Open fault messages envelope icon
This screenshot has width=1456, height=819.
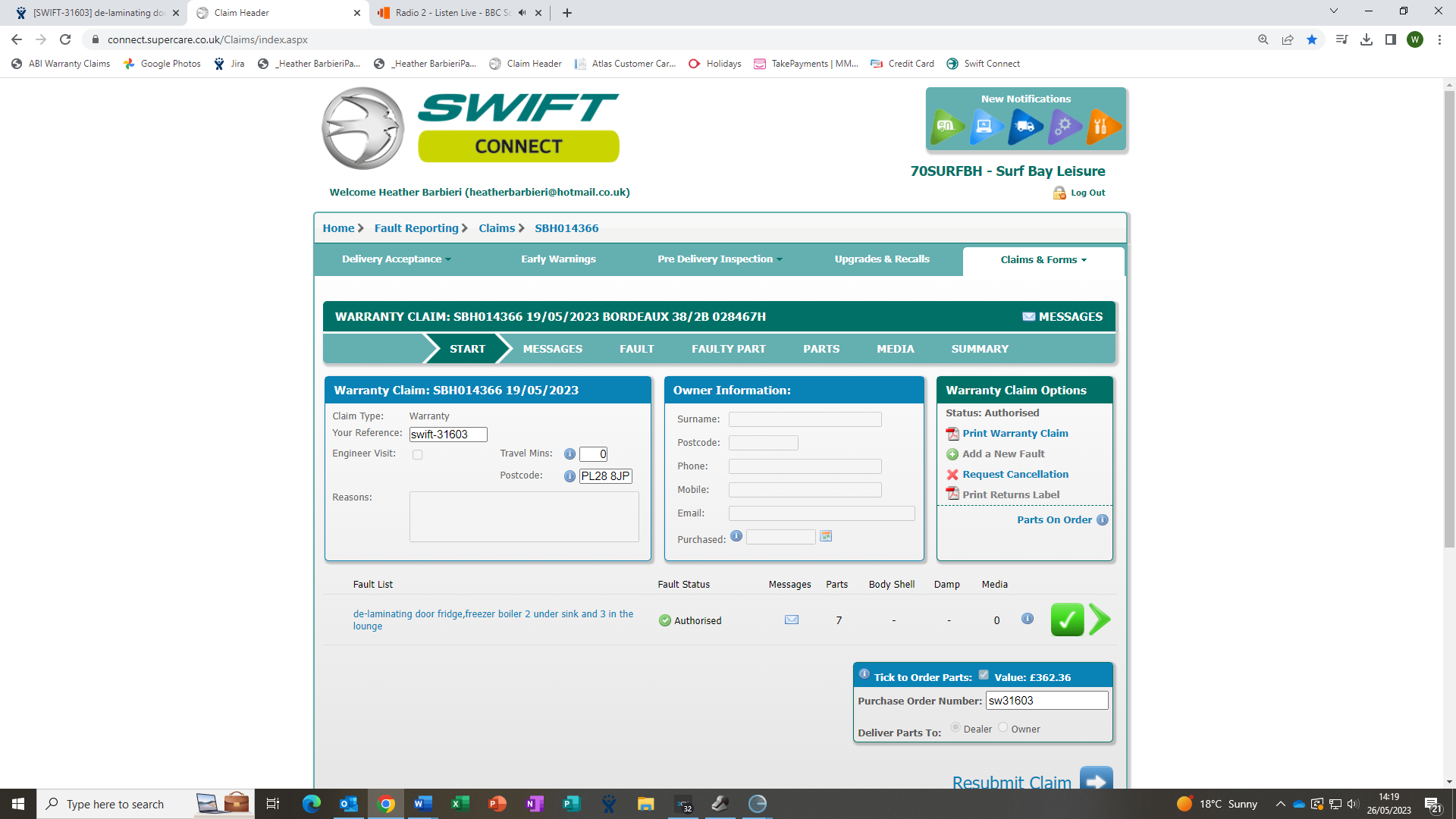(791, 620)
